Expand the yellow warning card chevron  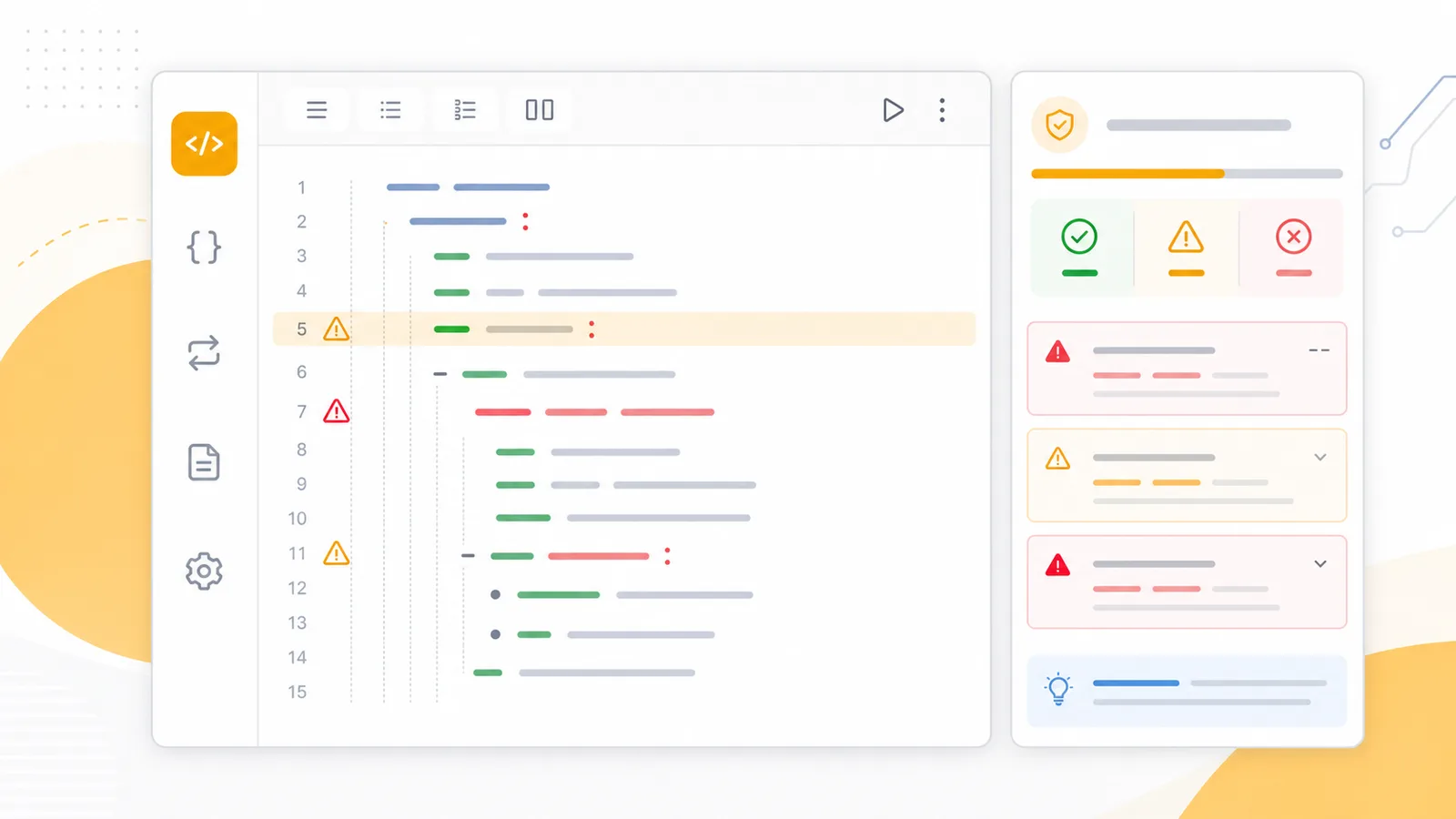click(x=1320, y=457)
